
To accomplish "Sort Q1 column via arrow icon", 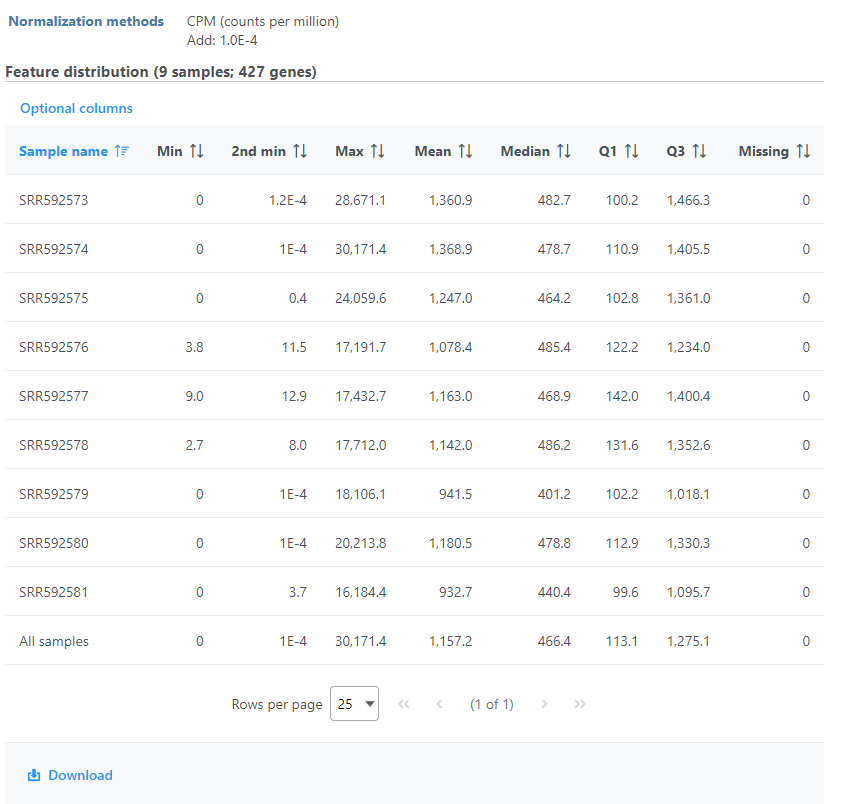I will pos(632,151).
